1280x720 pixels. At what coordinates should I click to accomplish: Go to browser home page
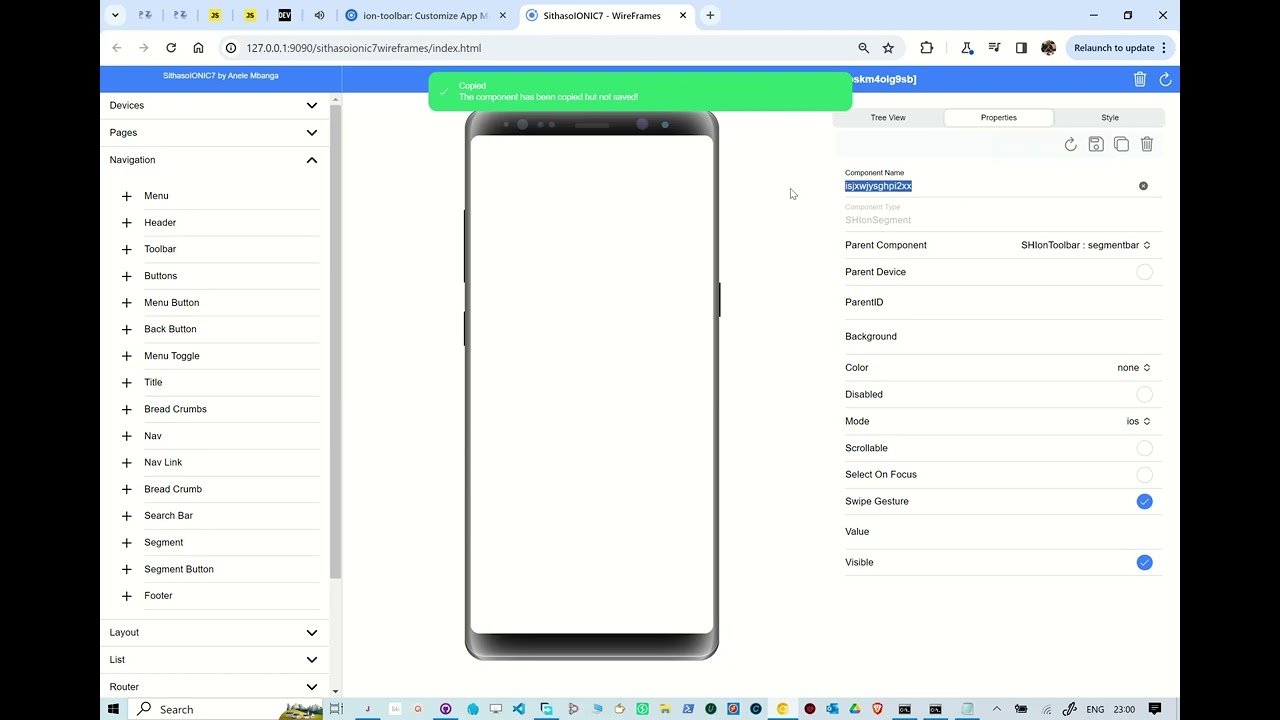click(x=198, y=48)
